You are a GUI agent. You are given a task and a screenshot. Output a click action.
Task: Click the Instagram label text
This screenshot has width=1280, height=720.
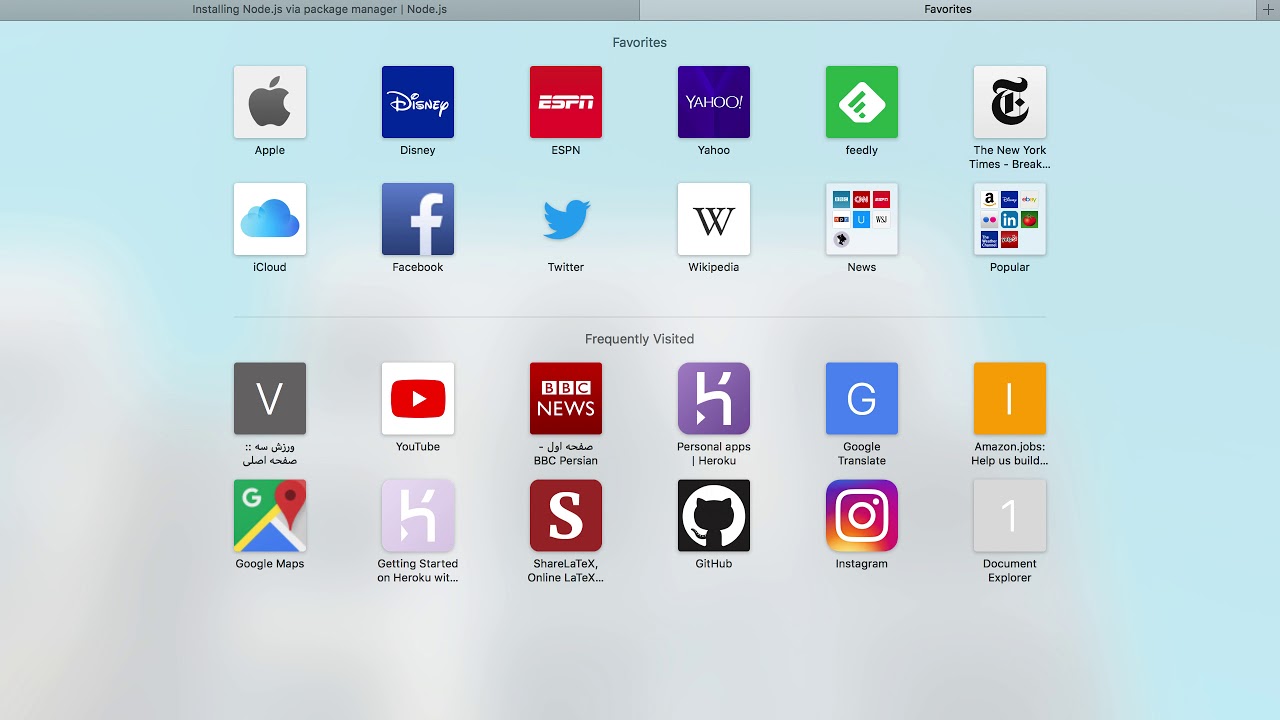[x=862, y=564]
